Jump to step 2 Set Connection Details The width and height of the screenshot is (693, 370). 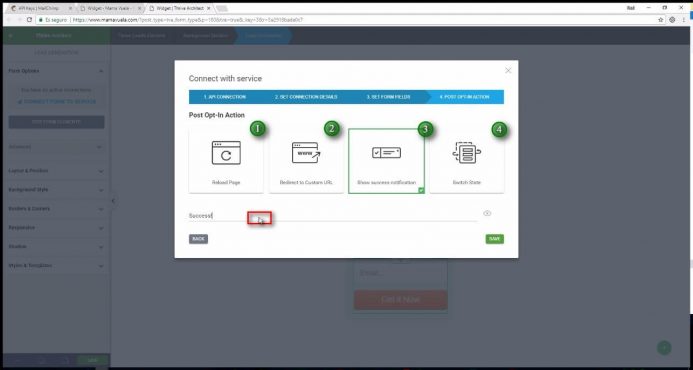pyautogui.click(x=306, y=97)
